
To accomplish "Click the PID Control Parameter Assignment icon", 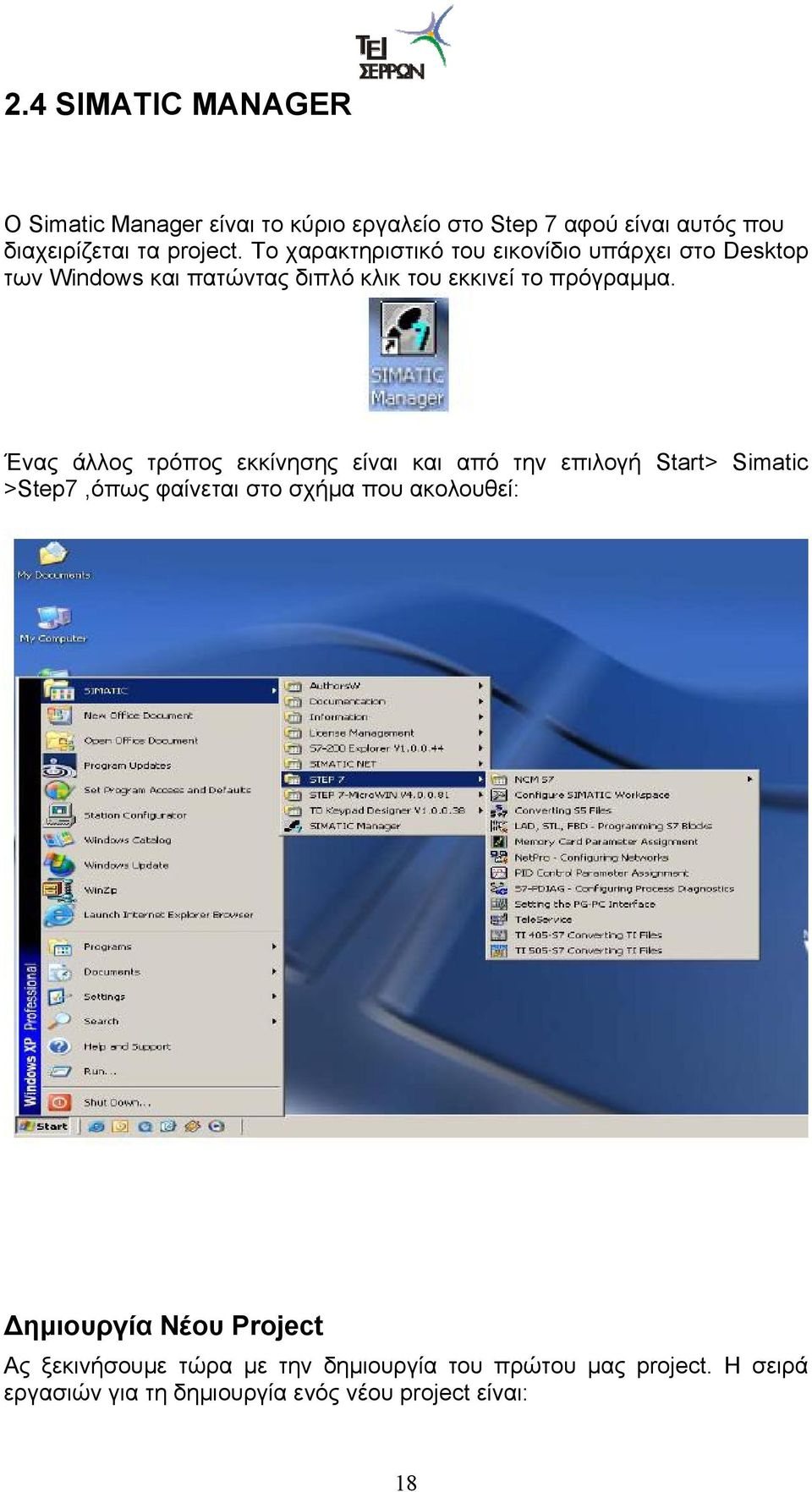I will tap(499, 873).
